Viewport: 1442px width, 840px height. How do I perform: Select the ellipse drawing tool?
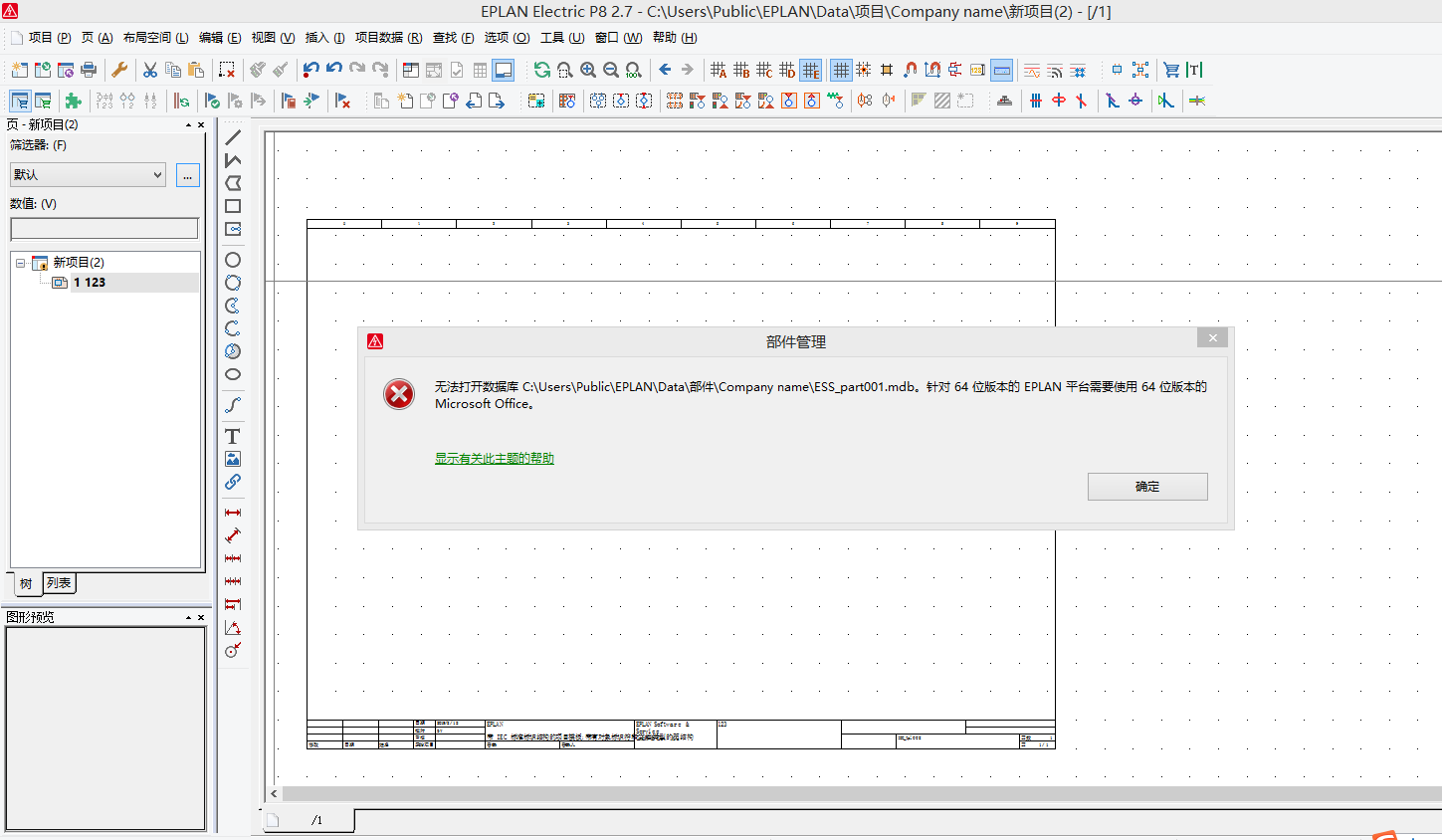(x=232, y=374)
